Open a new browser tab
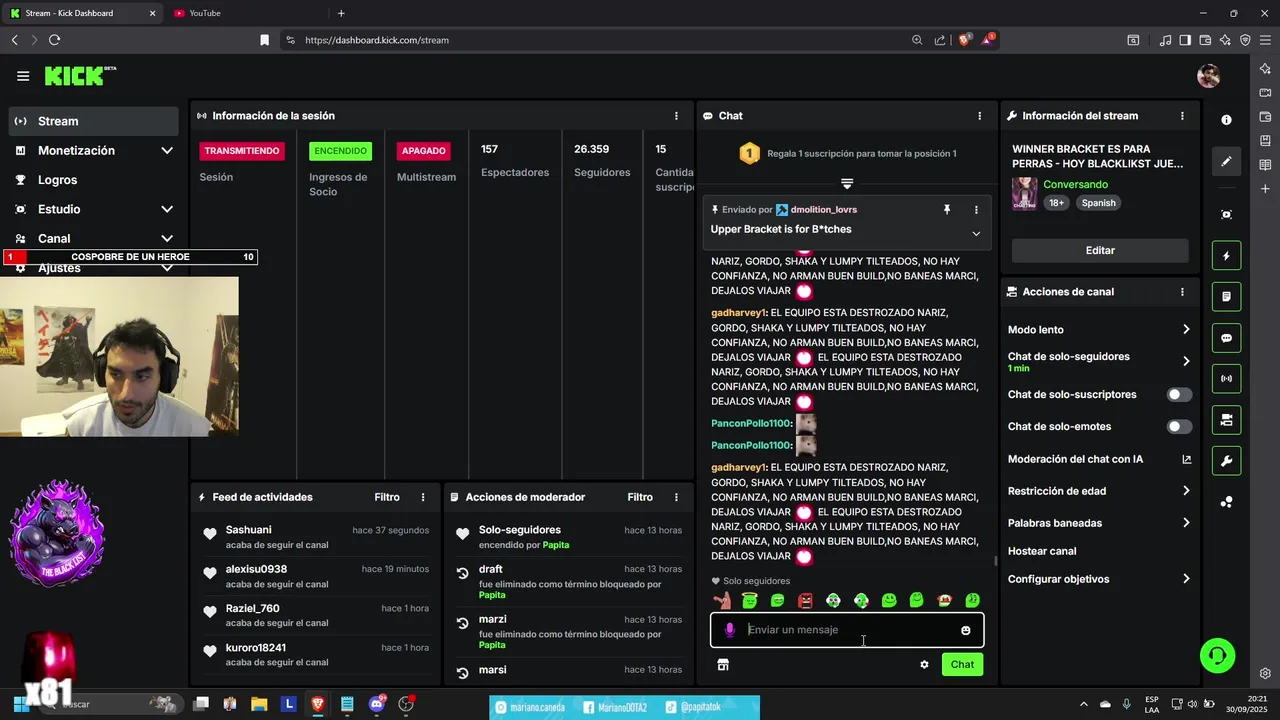The image size is (1280, 720). [341, 13]
